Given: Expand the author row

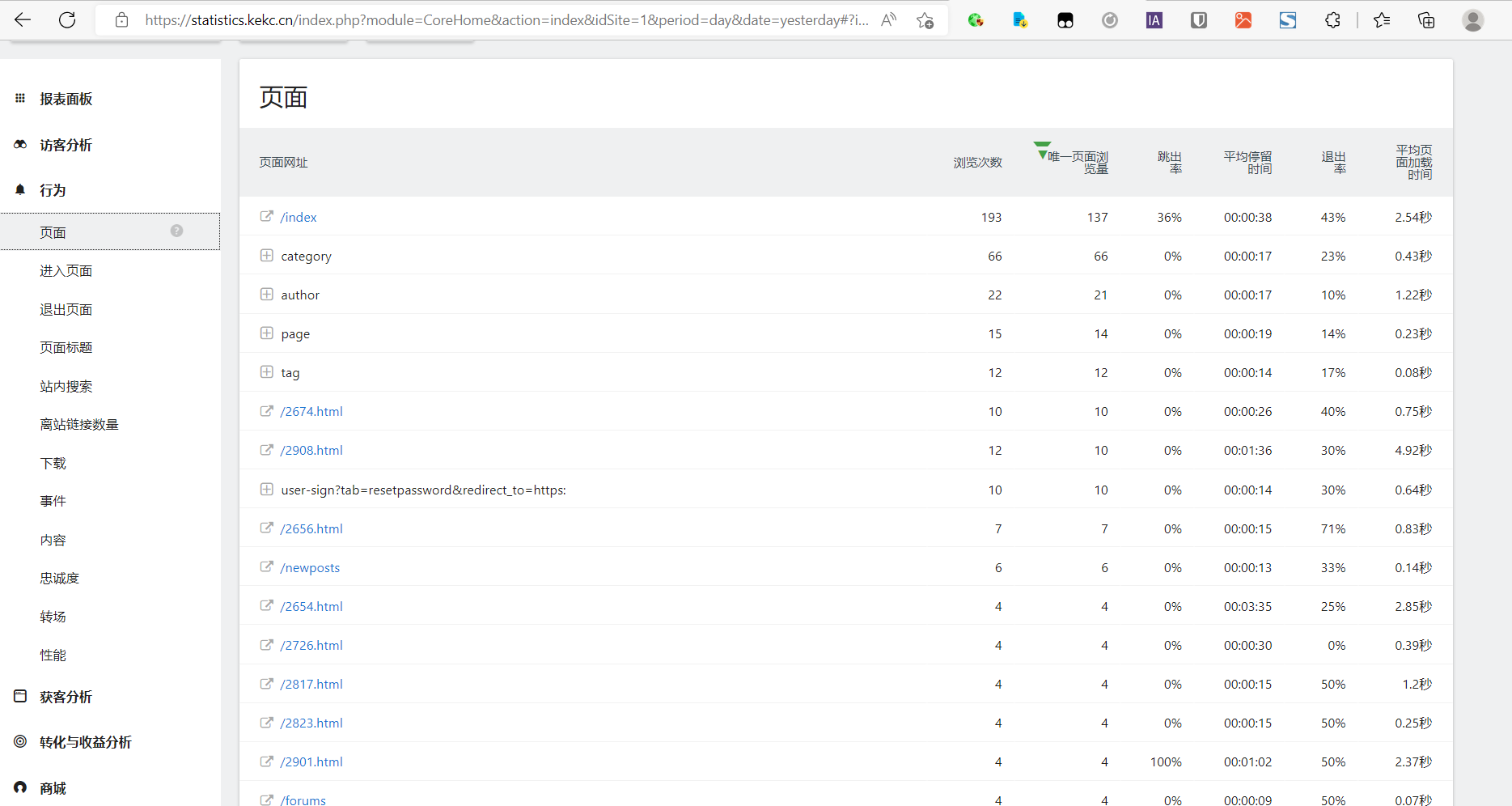Looking at the screenshot, I should pyautogui.click(x=266, y=295).
